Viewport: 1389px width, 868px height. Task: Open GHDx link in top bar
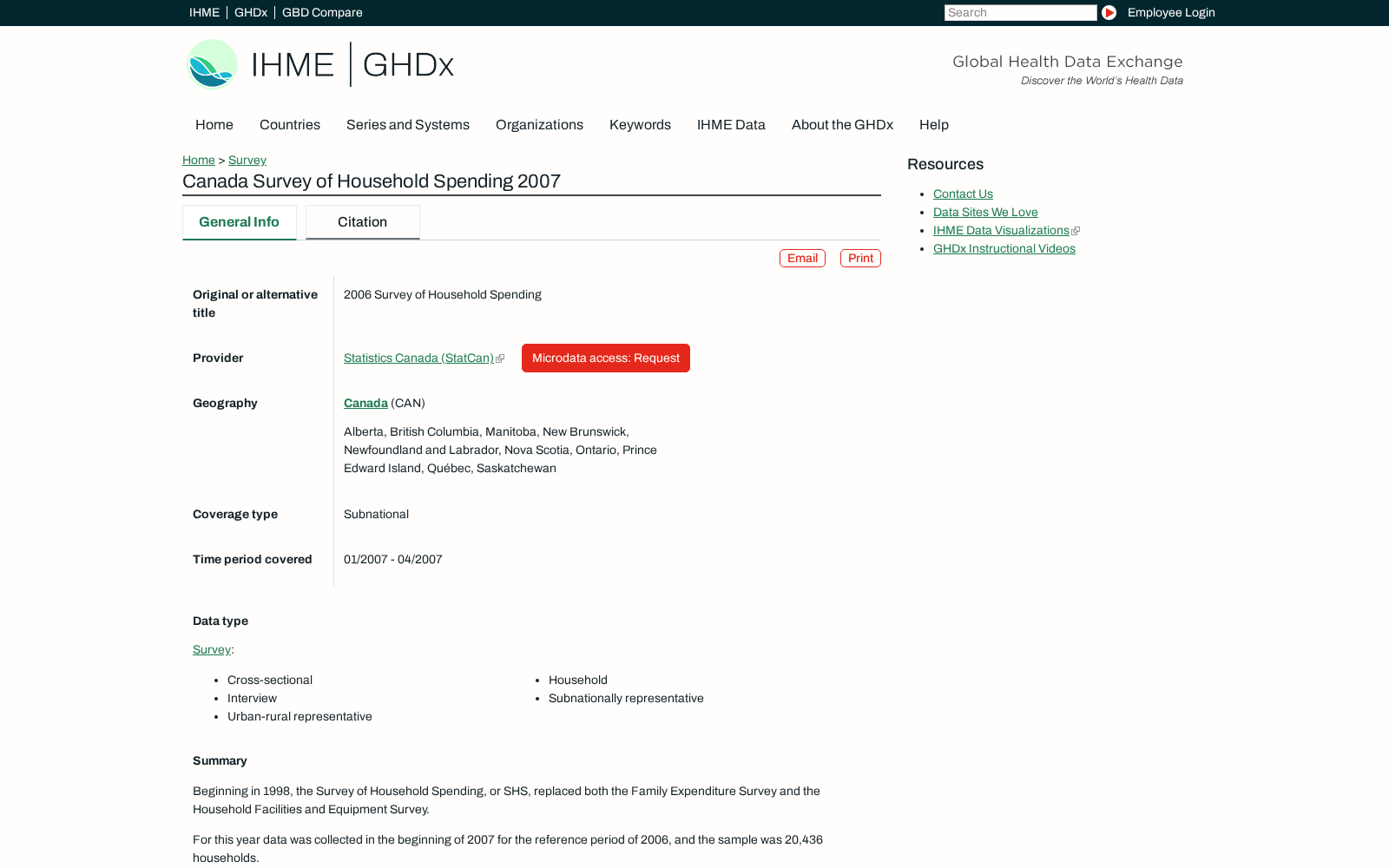(251, 12)
